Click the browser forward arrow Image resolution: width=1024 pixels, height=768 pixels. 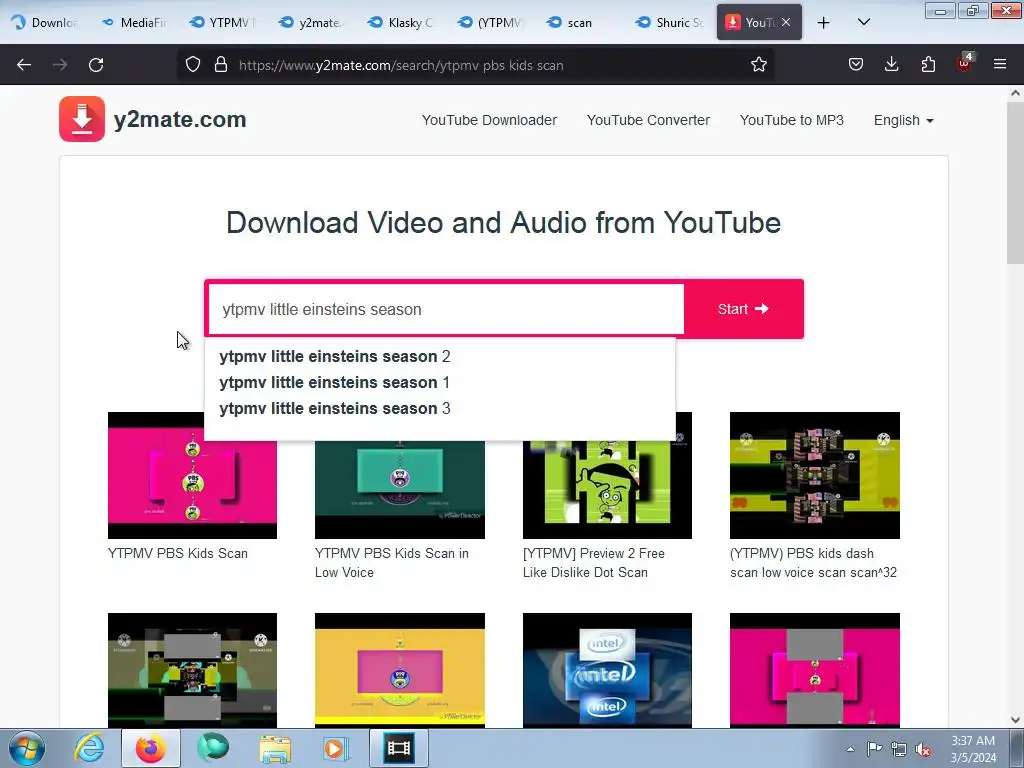[60, 65]
